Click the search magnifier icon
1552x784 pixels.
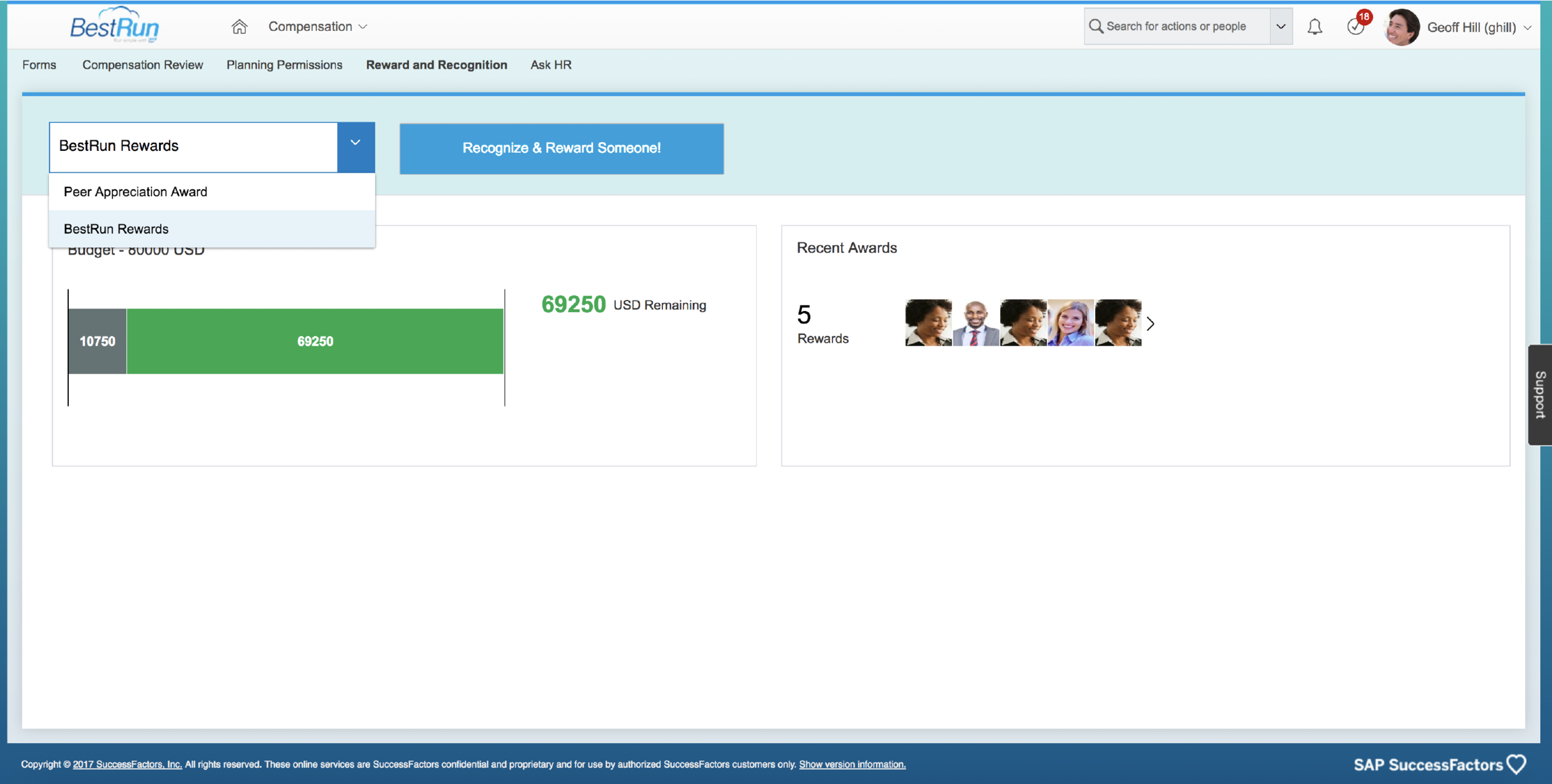[x=1096, y=26]
